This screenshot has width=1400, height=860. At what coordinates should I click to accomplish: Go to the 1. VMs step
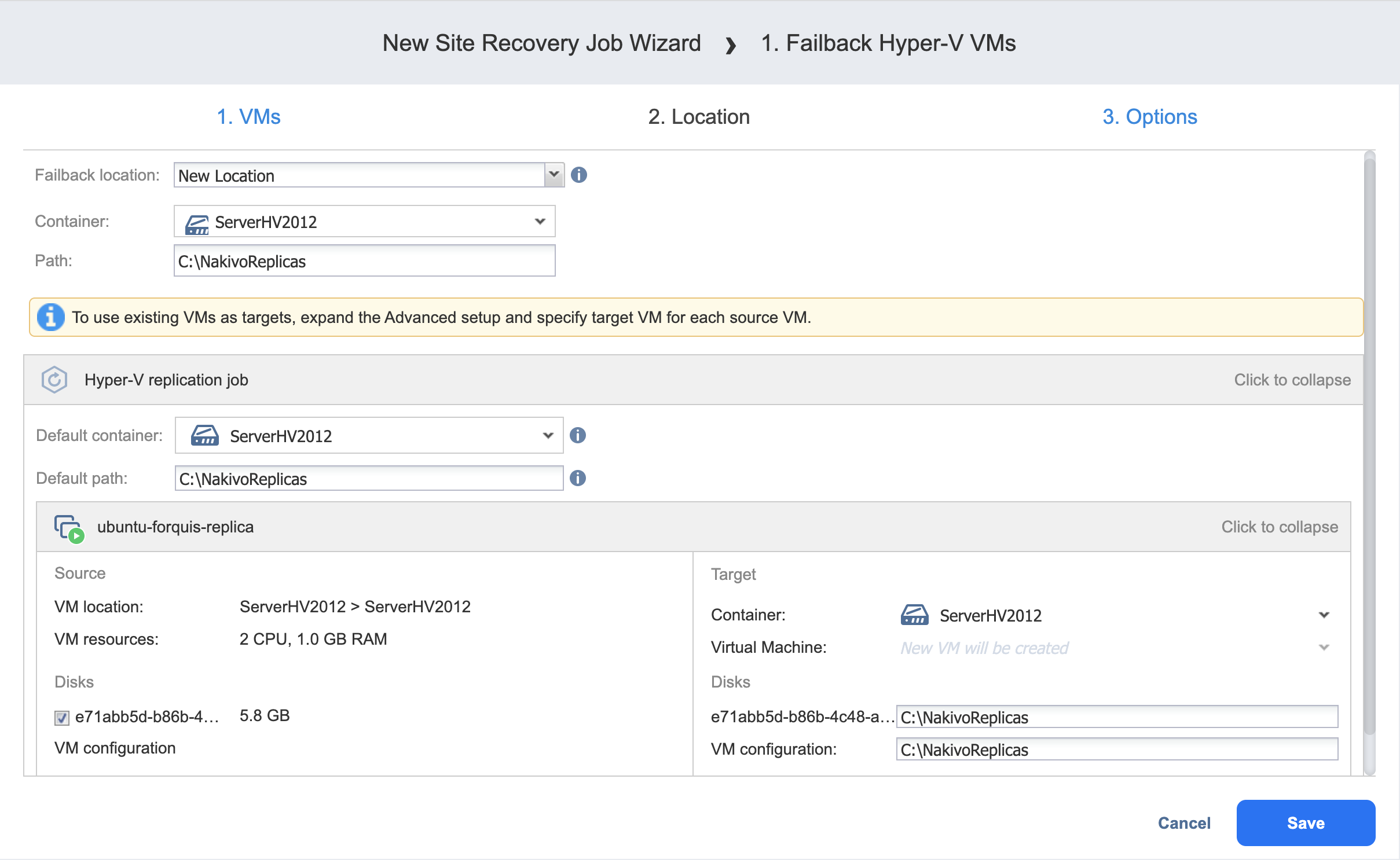point(248,116)
